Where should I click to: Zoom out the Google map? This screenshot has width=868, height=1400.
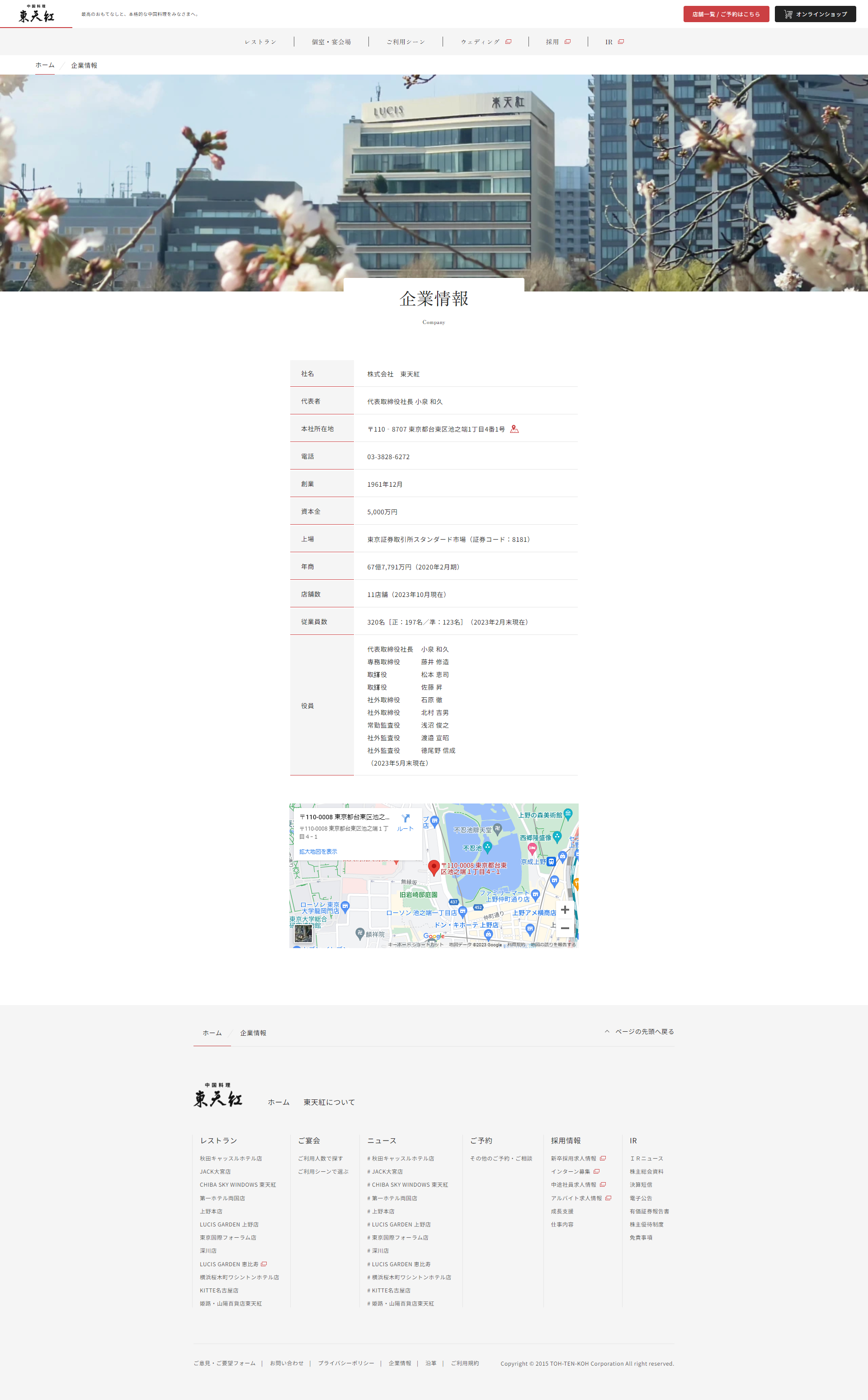point(565,928)
